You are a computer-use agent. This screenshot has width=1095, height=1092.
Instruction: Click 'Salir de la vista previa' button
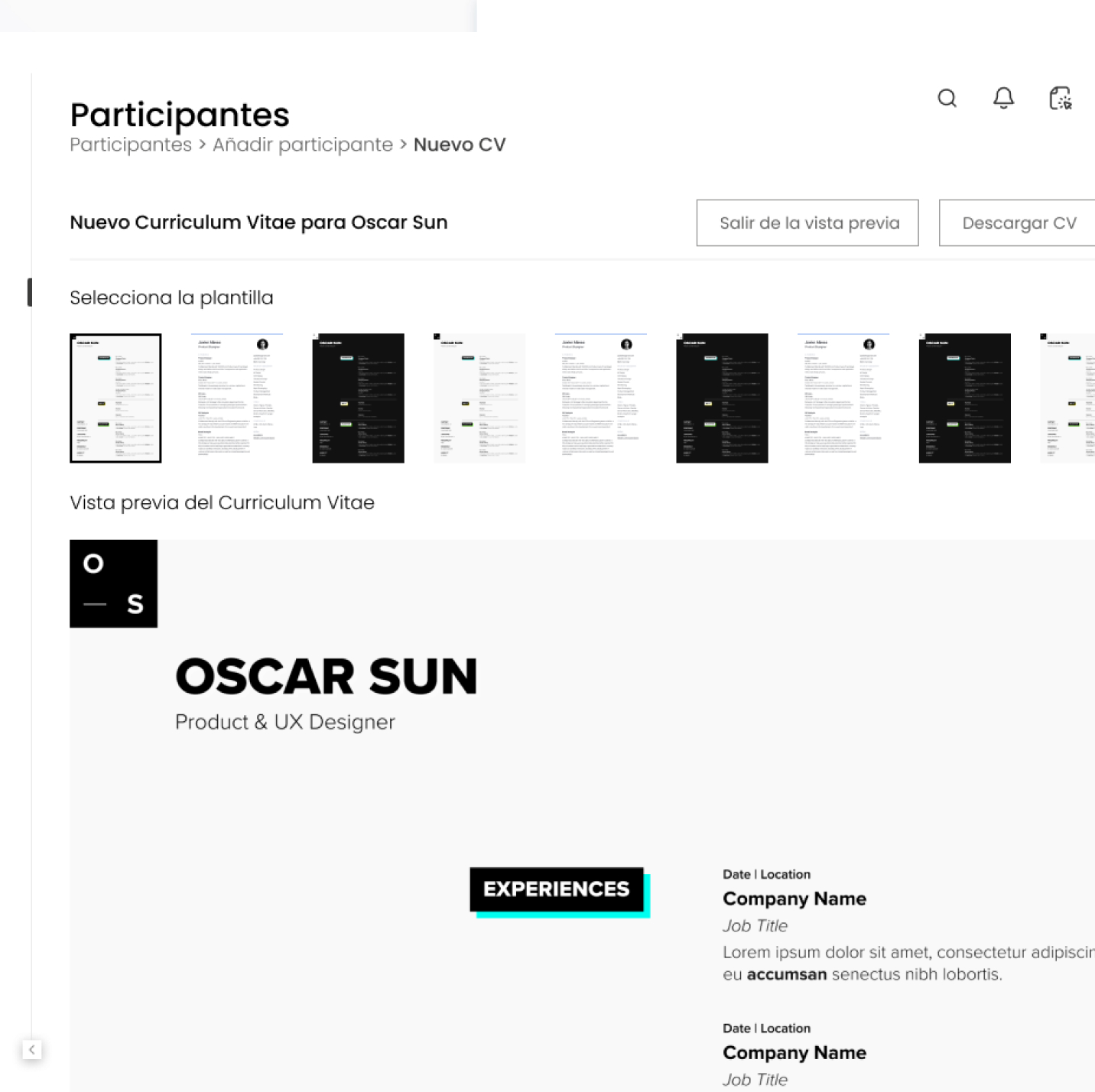tap(807, 223)
